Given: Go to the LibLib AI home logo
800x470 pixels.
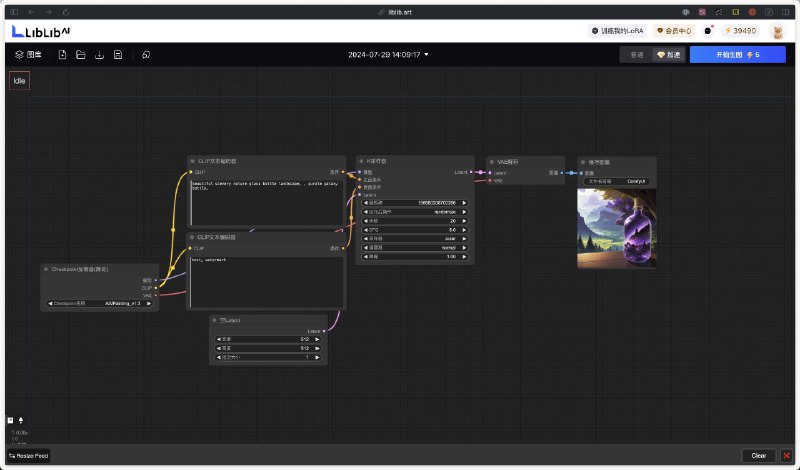Looking at the screenshot, I should [41, 31].
